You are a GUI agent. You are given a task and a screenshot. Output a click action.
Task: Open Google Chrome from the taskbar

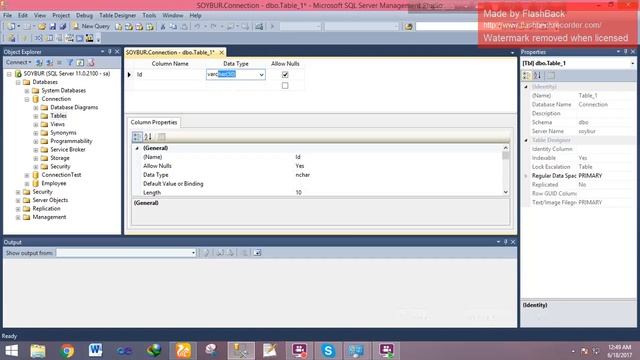67,351
